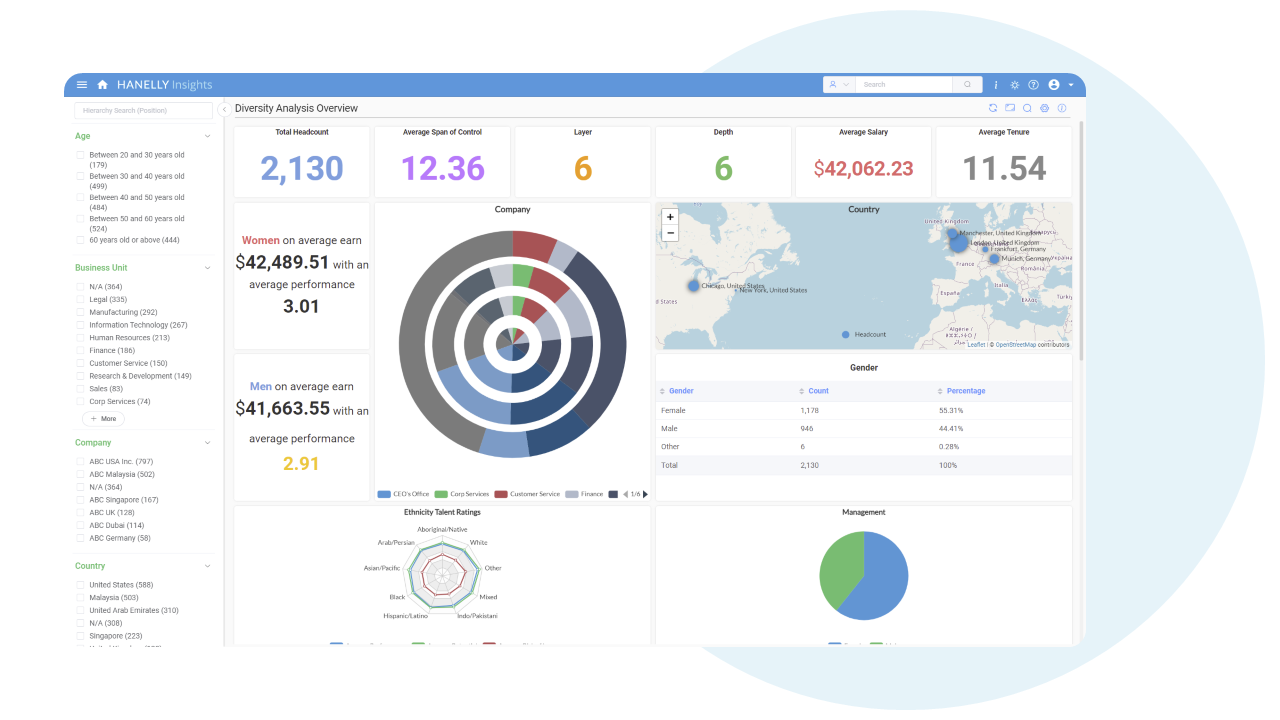This screenshot has width=1280, height=720.
Task: Open the magnifier search icon on dashboard toolbar
Action: pos(1027,107)
